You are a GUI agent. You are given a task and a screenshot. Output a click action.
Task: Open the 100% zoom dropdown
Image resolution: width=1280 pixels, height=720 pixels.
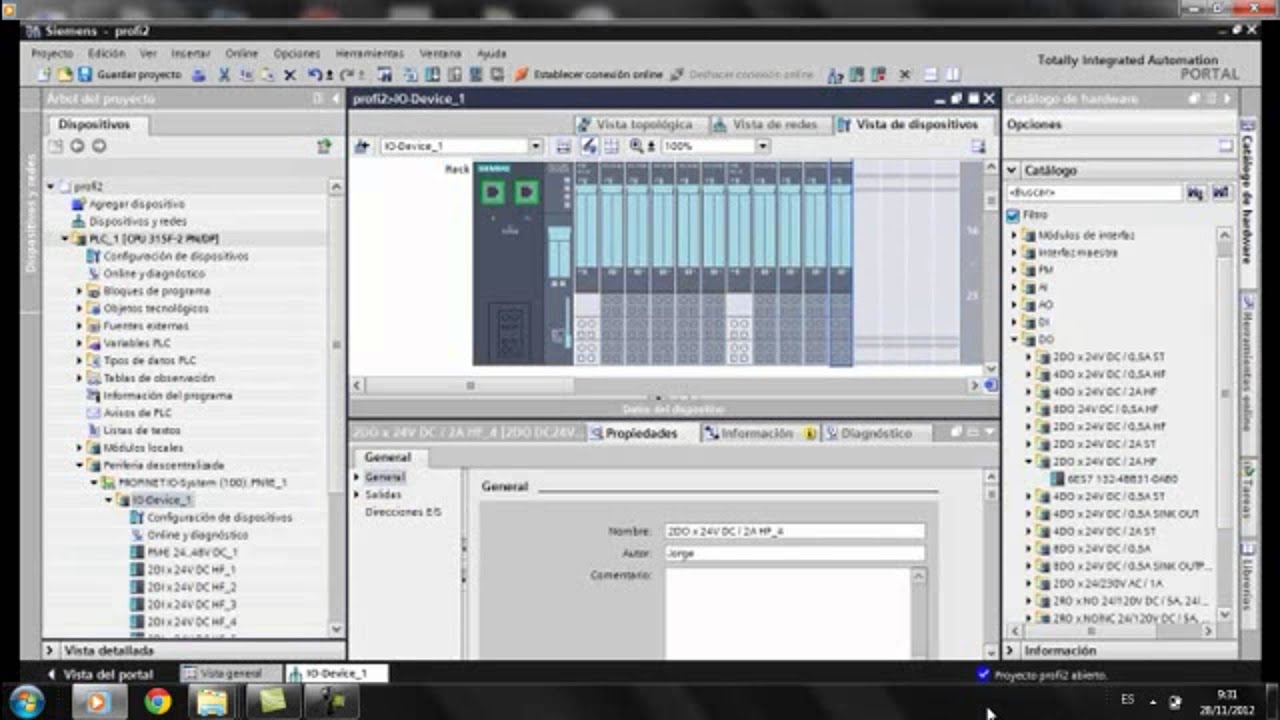point(762,146)
